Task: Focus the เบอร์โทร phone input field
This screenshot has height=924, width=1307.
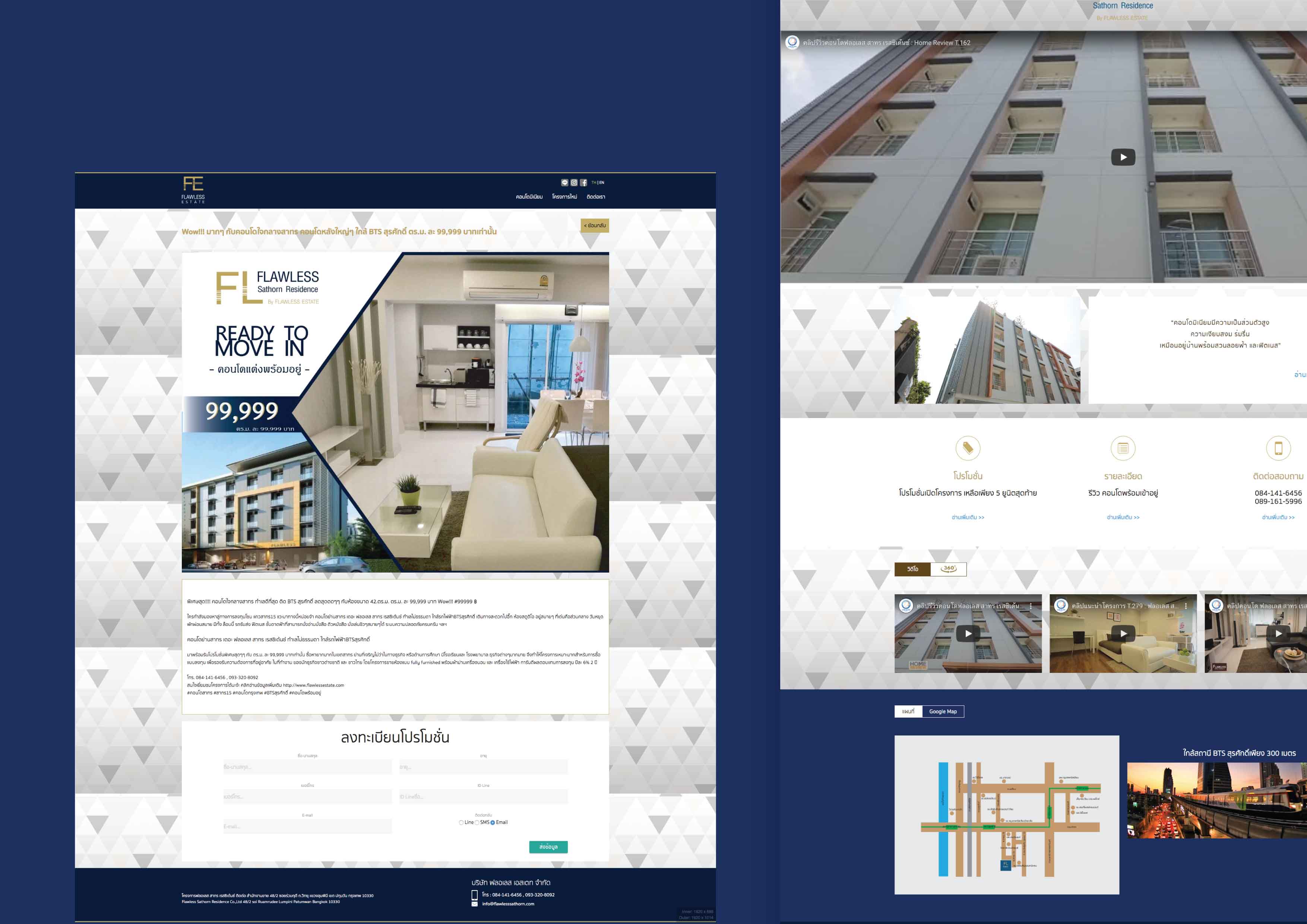Action: click(x=307, y=797)
